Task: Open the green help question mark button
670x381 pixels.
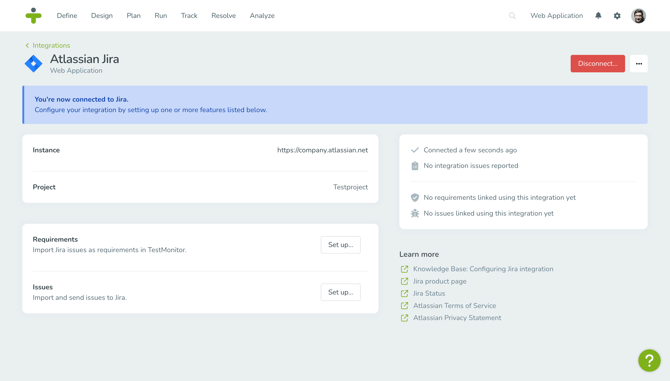Action: (649, 360)
